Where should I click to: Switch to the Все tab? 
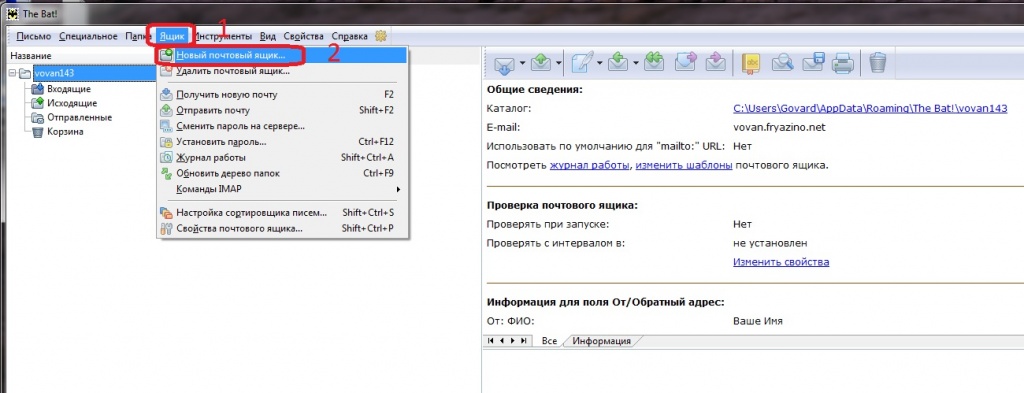(x=549, y=341)
